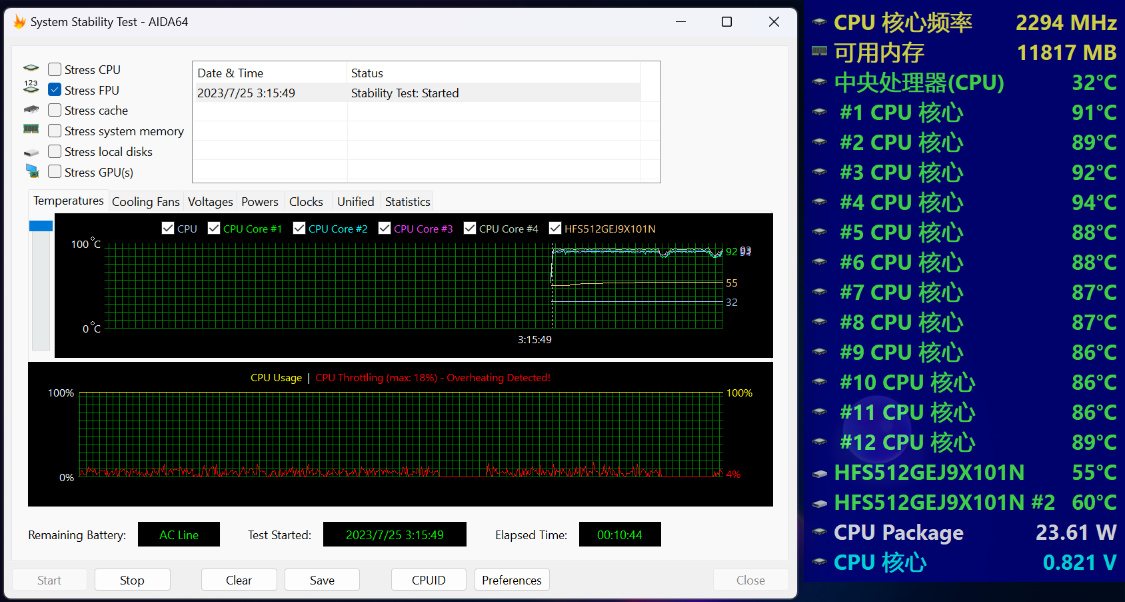Click sensor icon beside CPU Package
Viewport: 1125px width, 602px height.
click(x=819, y=532)
